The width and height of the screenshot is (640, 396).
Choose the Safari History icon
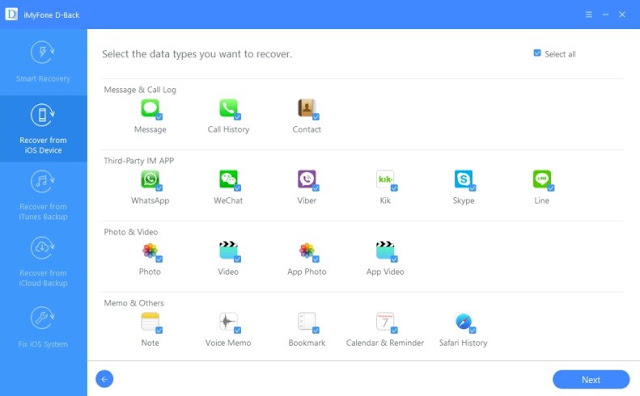(x=464, y=322)
